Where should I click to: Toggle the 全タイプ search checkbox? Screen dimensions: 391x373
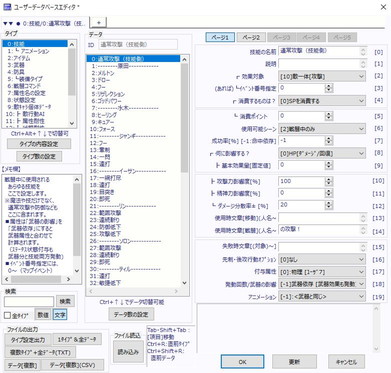[x=7, y=315]
